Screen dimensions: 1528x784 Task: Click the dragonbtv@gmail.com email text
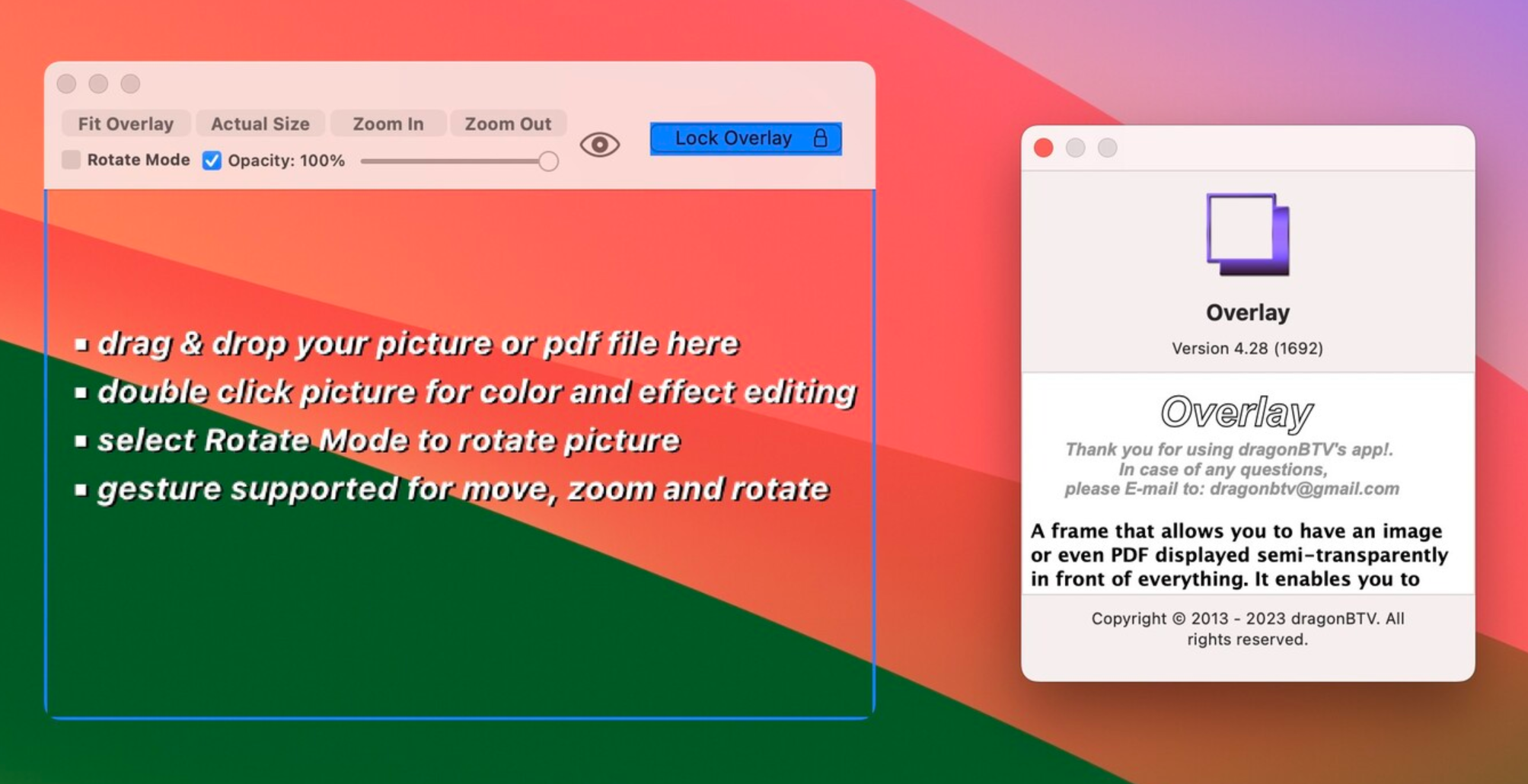coord(1304,489)
